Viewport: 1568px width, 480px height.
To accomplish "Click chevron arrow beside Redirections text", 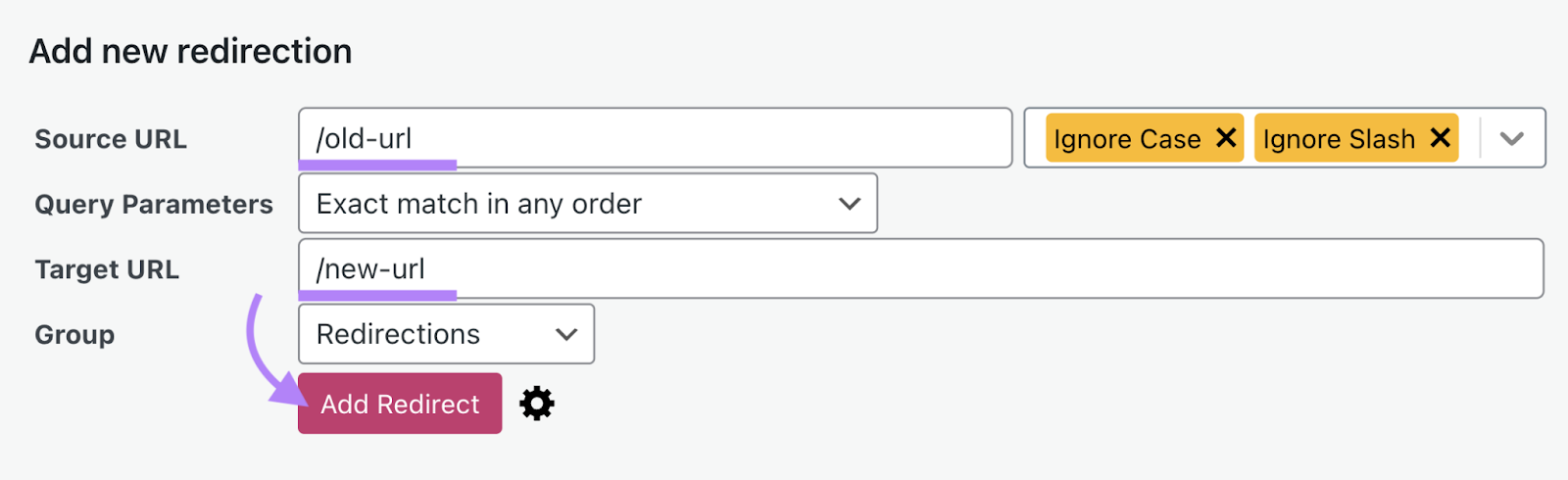I will pyautogui.click(x=565, y=334).
